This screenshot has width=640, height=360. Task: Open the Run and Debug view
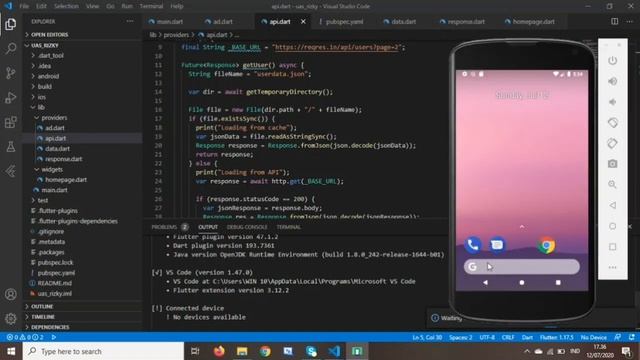[x=11, y=98]
